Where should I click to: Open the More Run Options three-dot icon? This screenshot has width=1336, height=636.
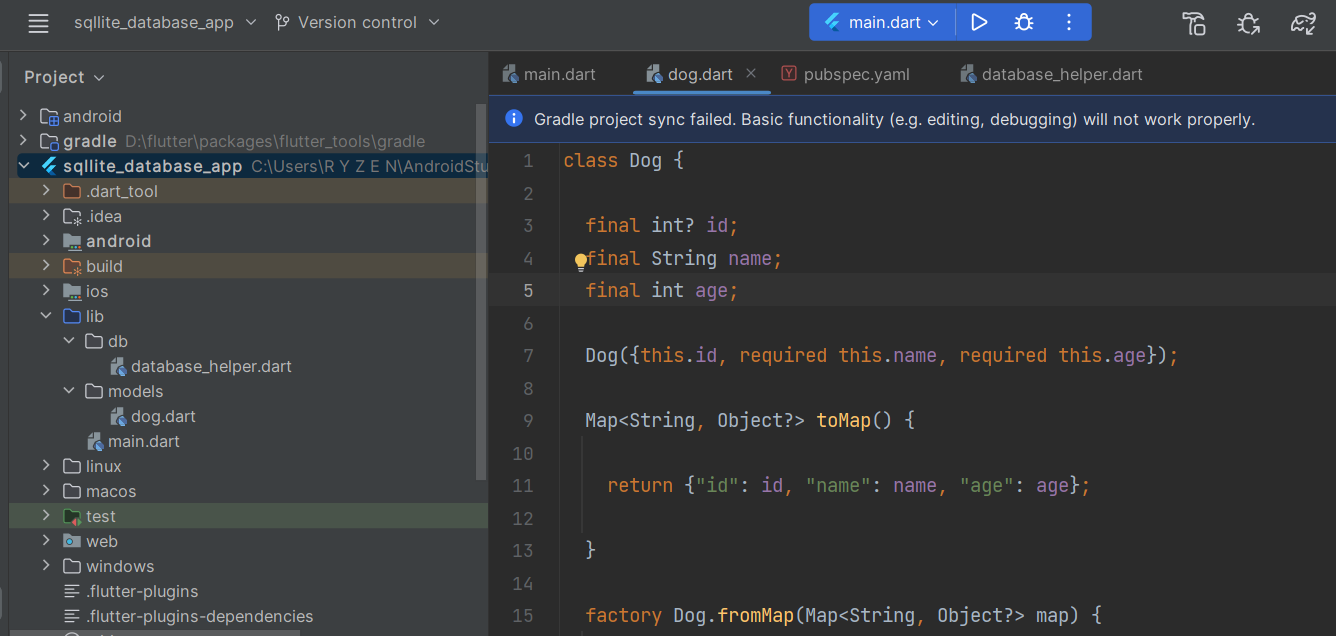1068,22
